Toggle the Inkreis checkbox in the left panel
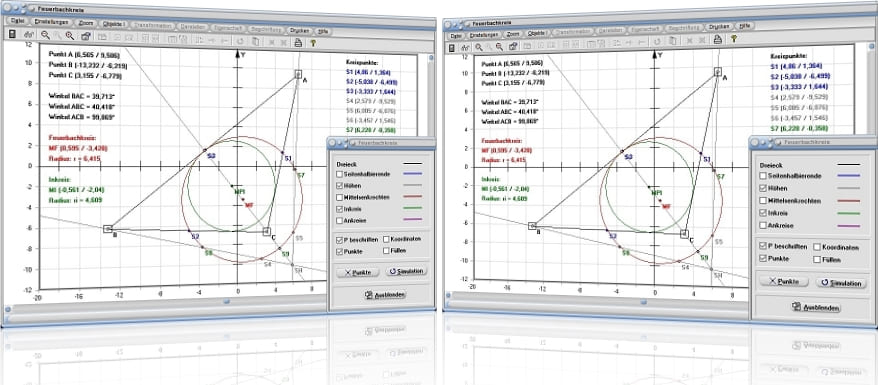This screenshot has width=878, height=385. (340, 209)
